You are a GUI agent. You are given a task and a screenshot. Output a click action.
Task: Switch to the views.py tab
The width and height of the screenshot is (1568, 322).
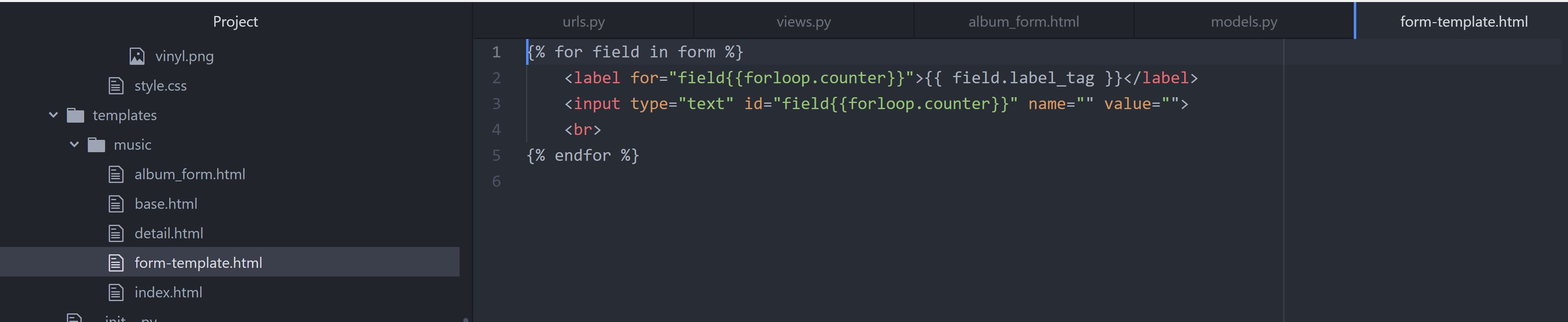pos(803,22)
